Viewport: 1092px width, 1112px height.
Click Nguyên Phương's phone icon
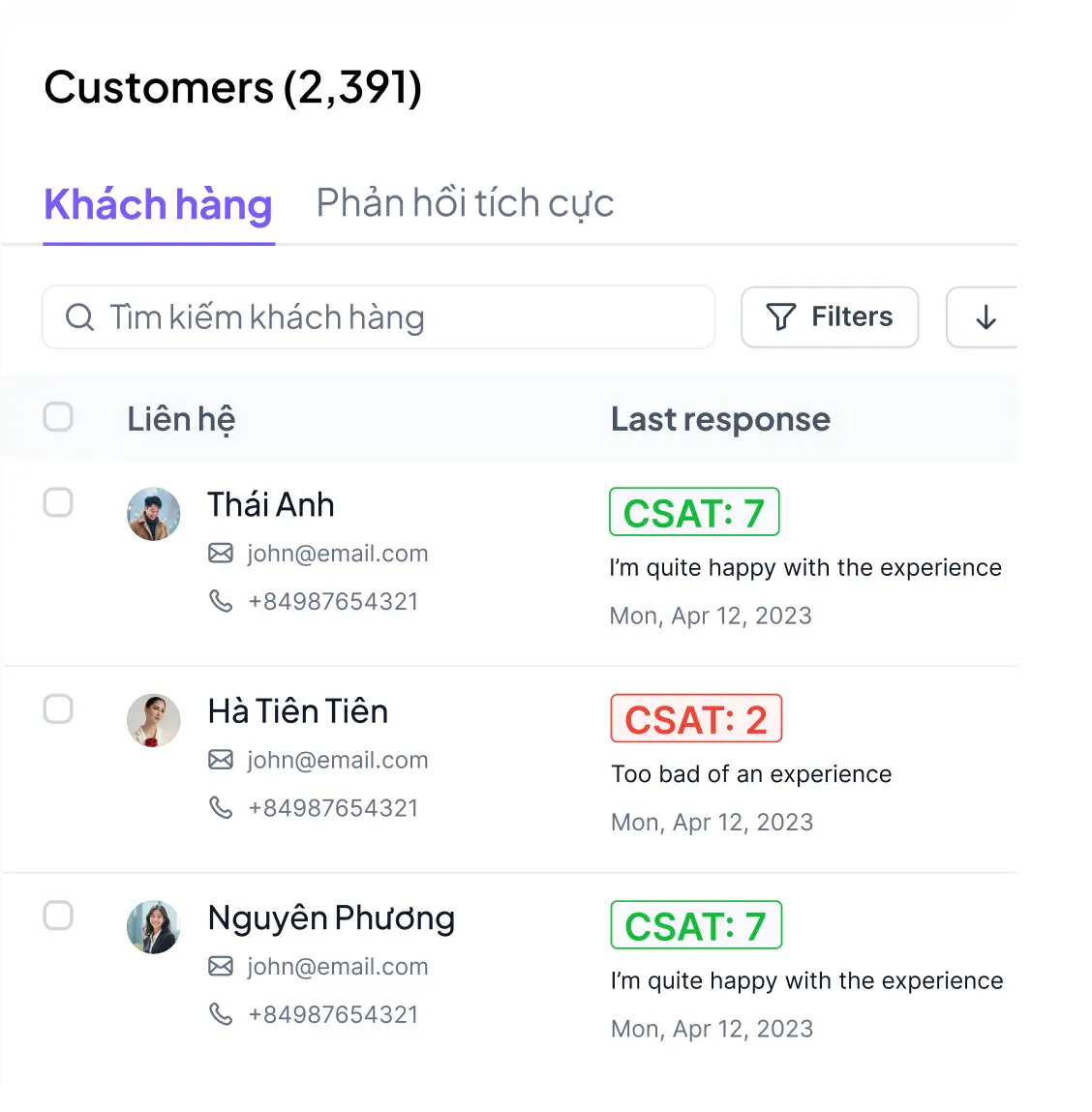221,1013
